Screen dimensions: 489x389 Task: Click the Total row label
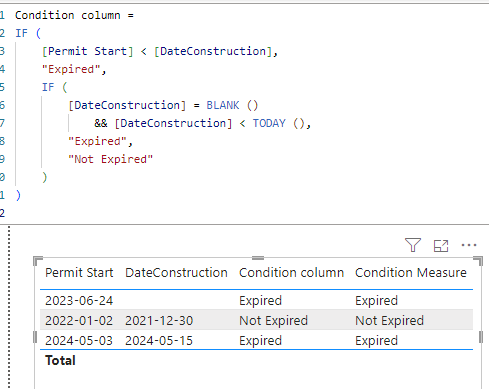point(60,360)
